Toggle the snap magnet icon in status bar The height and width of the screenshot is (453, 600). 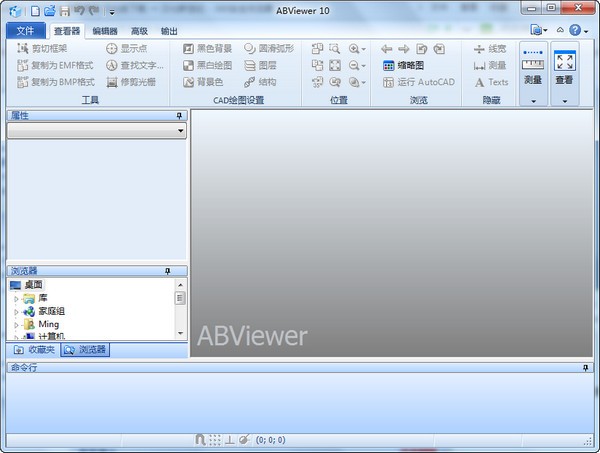click(x=200, y=439)
